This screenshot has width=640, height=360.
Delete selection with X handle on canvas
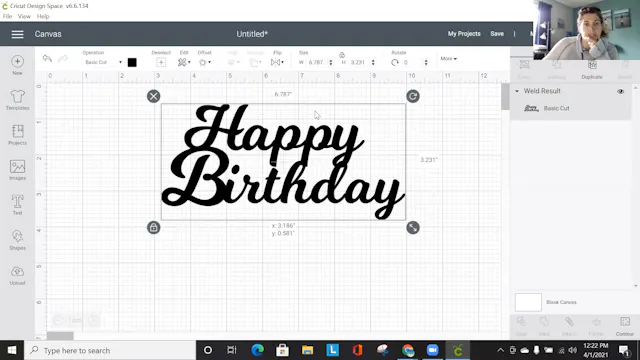coord(153,96)
